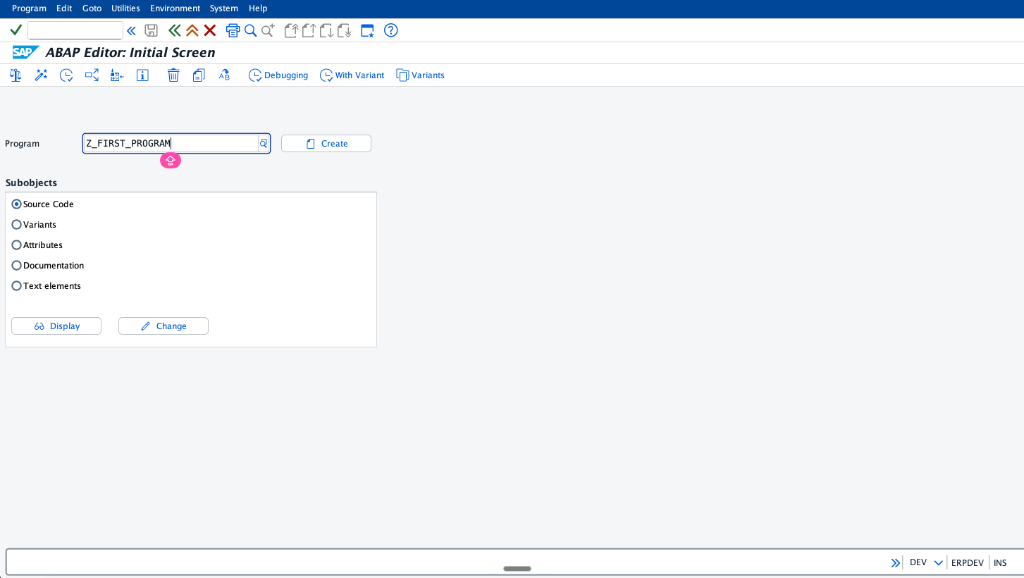Click the orange Exit up-arrows icon
Viewport: 1024px width, 578px height.
pyautogui.click(x=192, y=31)
